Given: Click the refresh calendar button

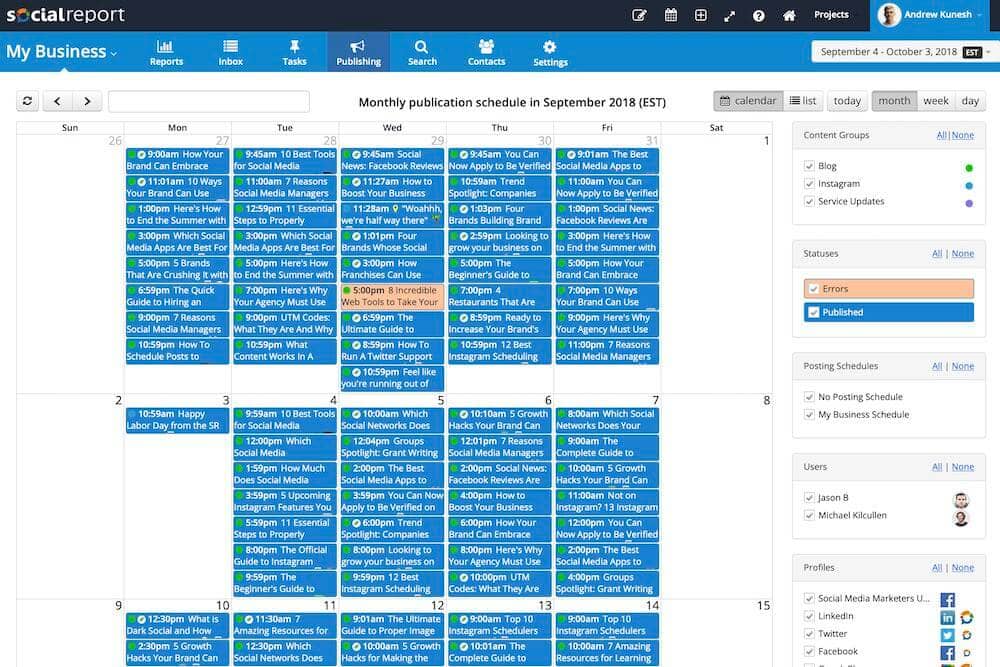Looking at the screenshot, I should click(x=27, y=101).
